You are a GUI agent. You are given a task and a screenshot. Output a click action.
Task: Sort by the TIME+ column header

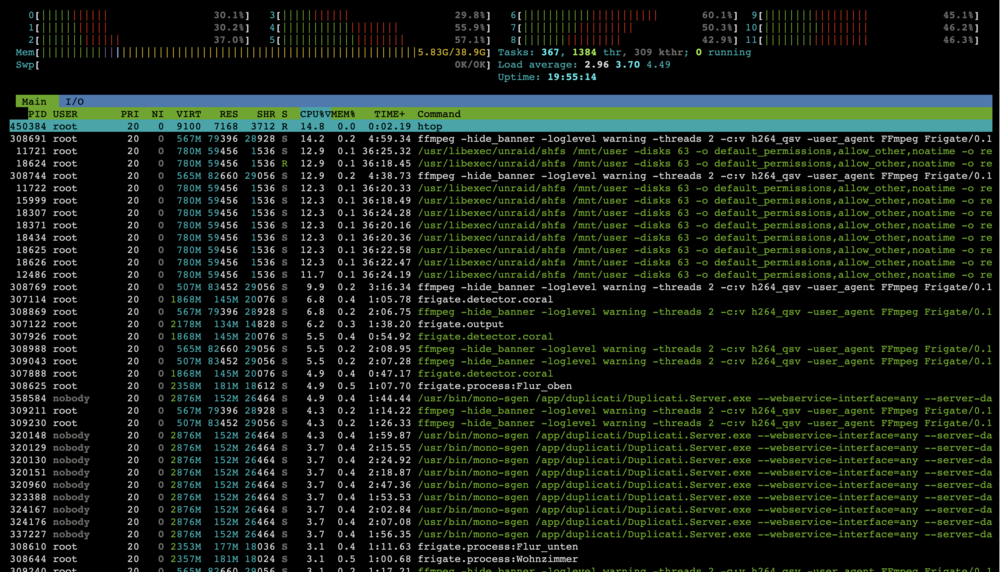tap(390, 114)
